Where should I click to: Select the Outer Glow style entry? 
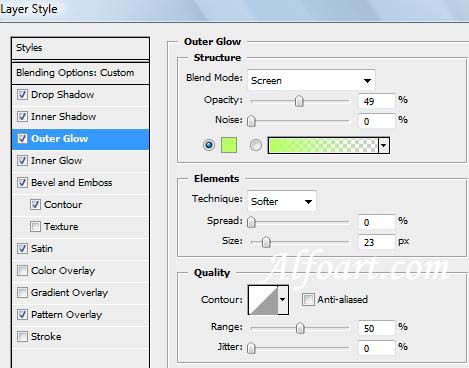tap(80, 139)
